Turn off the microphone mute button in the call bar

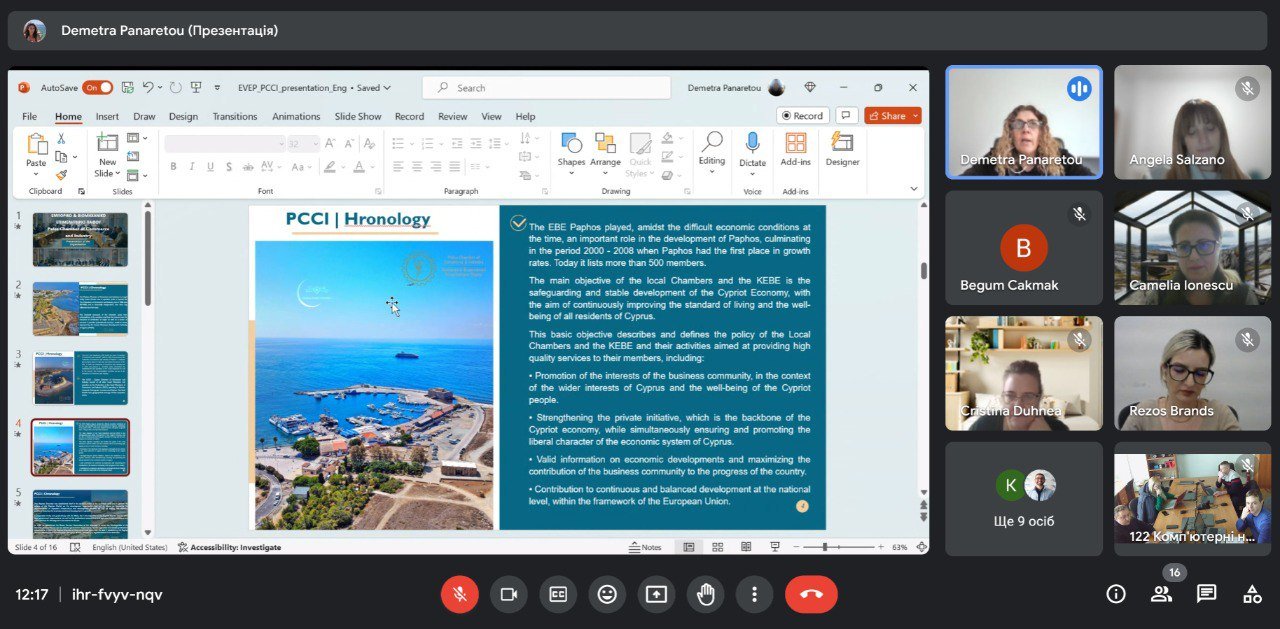(x=460, y=594)
